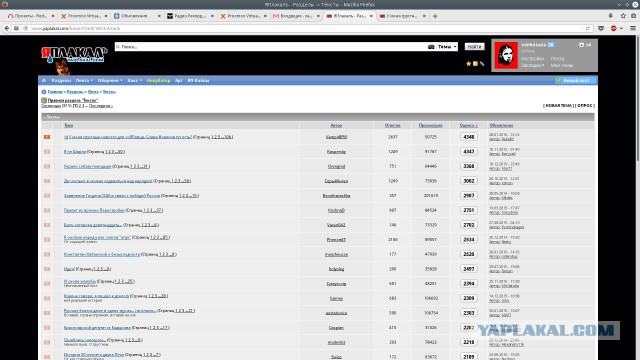Open Почта in the profile box
Viewport: 640px width, 360px height.
tap(557, 59)
